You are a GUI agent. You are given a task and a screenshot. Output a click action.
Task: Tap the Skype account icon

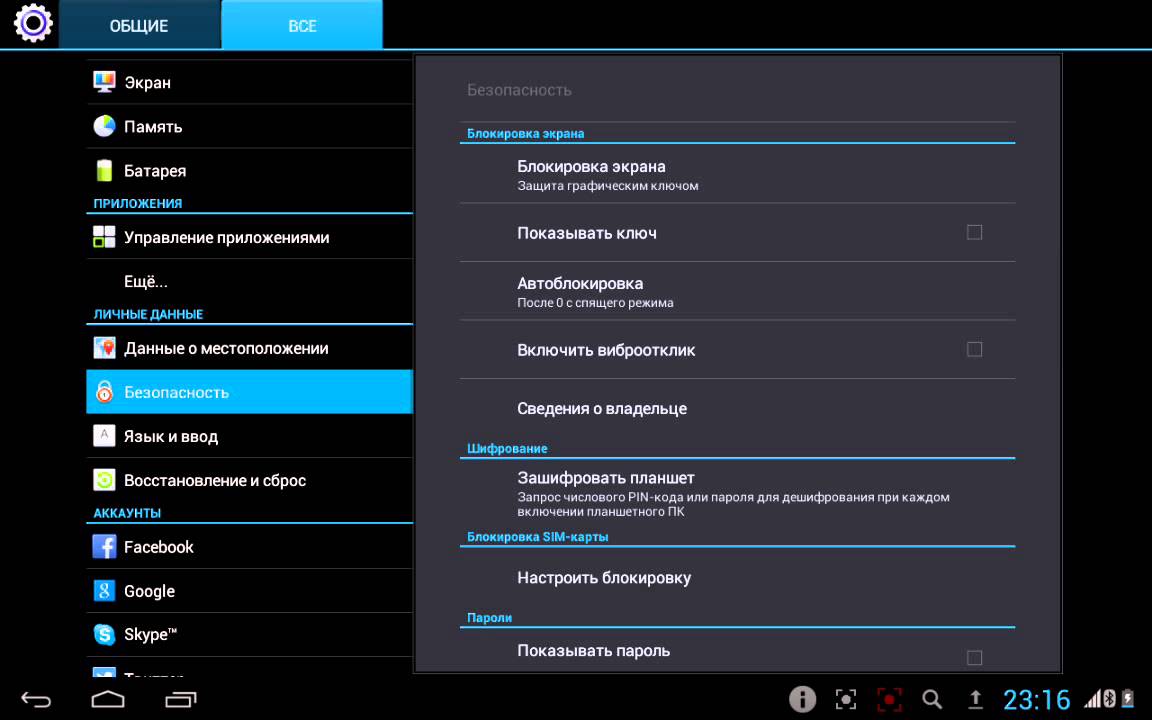point(104,634)
